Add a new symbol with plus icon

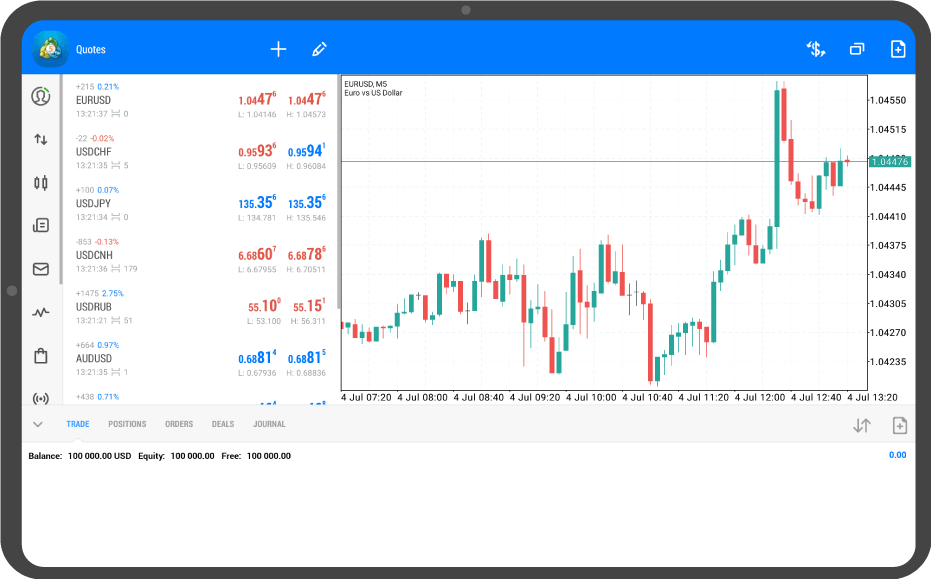click(x=278, y=49)
